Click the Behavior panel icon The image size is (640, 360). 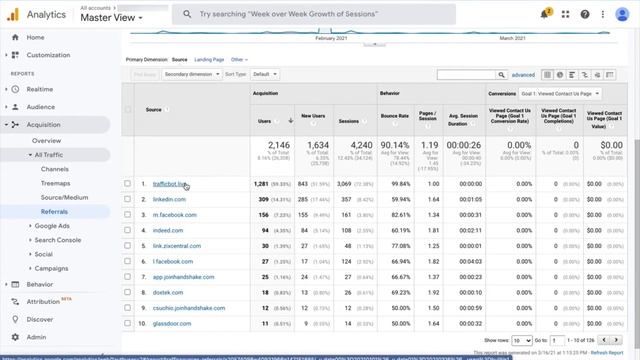tap(16, 284)
